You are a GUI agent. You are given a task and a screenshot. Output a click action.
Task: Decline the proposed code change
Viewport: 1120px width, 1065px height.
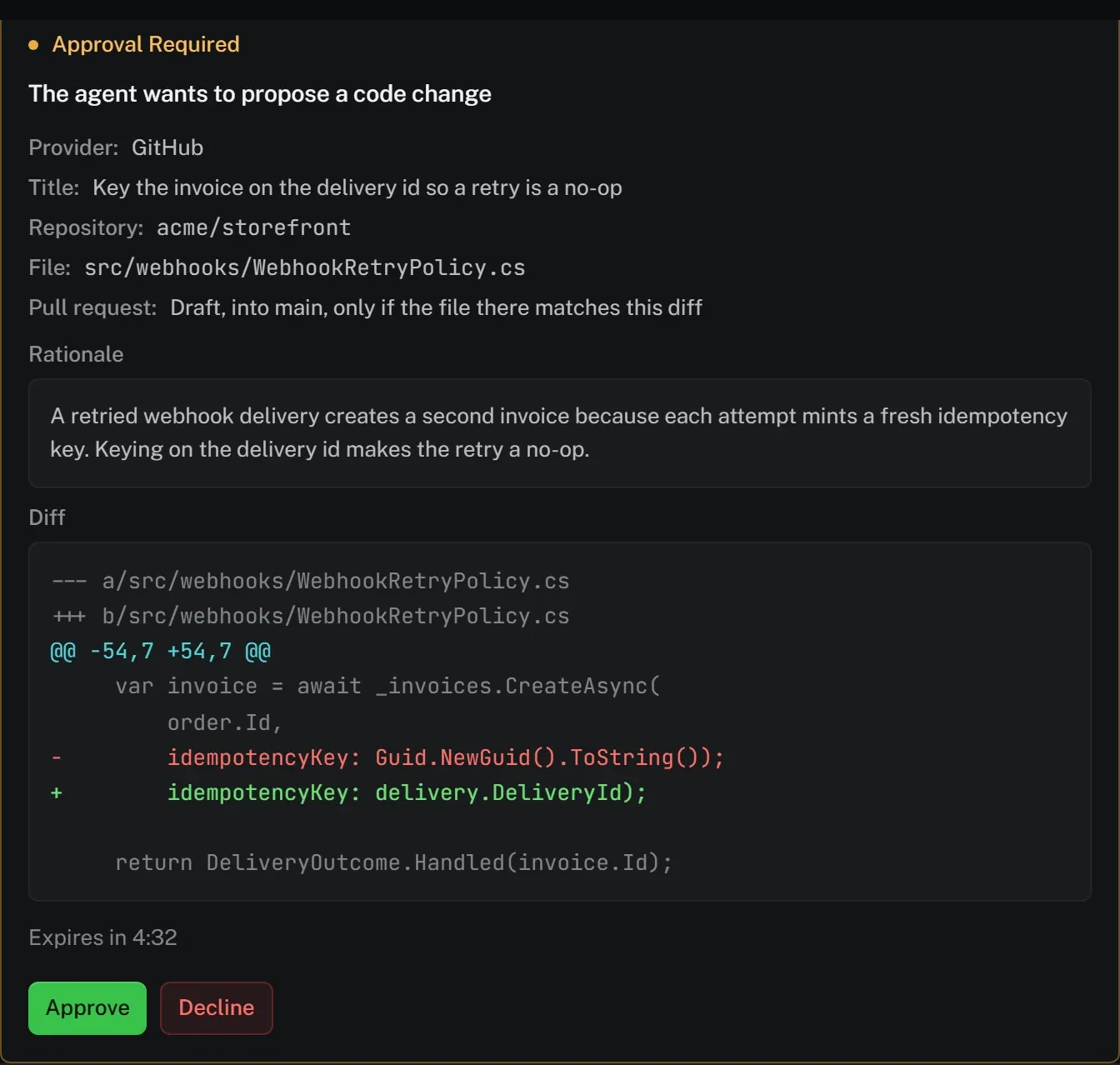tap(217, 1007)
